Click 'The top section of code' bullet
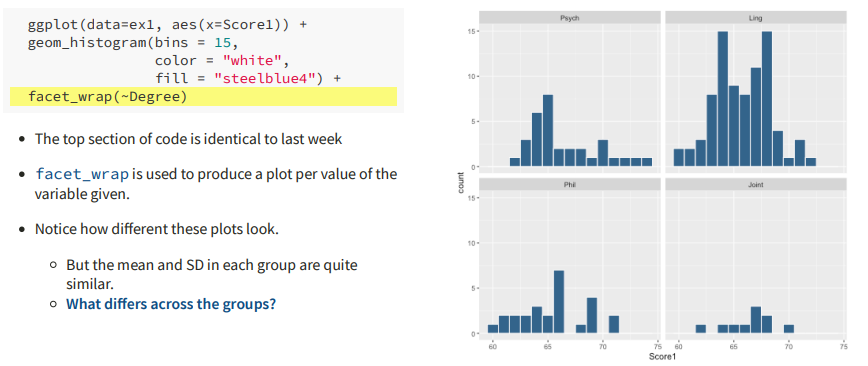 (188, 138)
